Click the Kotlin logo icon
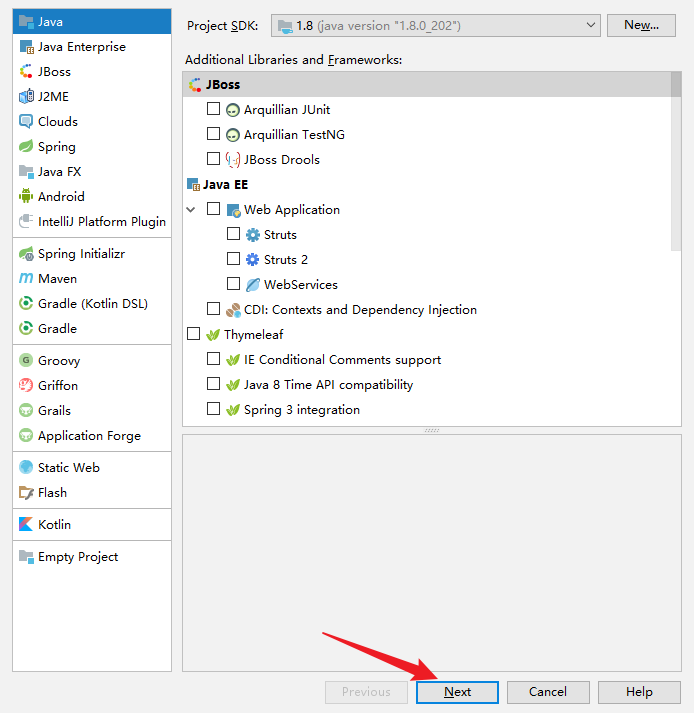 point(26,524)
